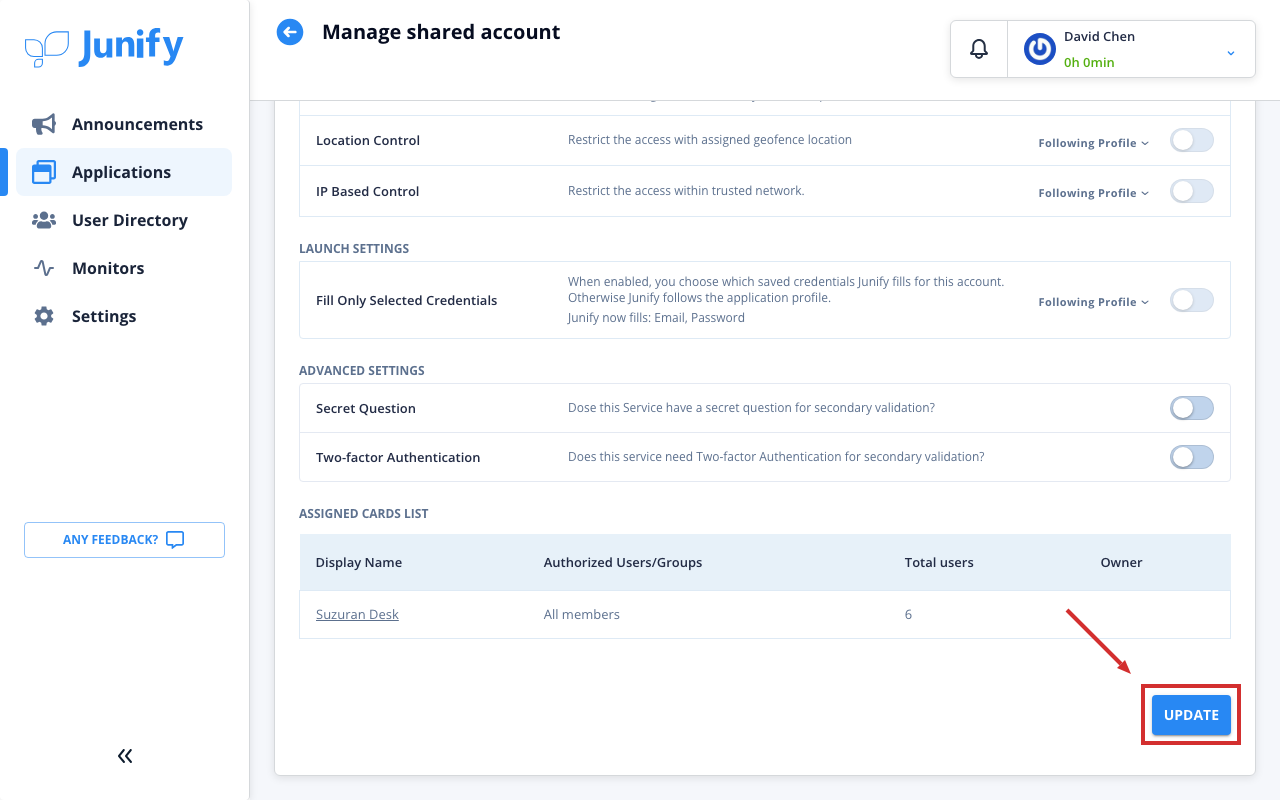Click the 0h 0min timer text
The image size is (1280, 800).
click(x=1089, y=62)
